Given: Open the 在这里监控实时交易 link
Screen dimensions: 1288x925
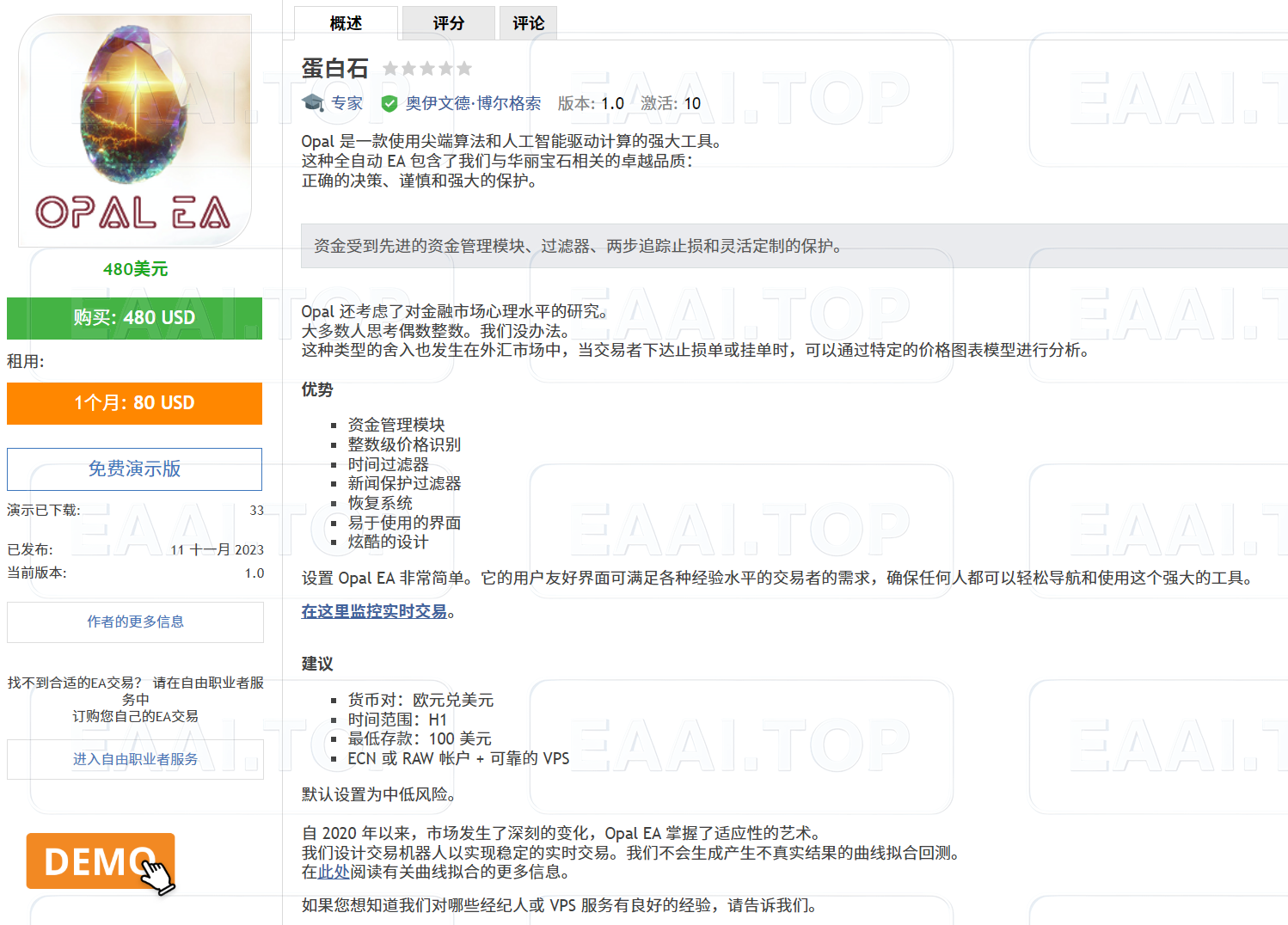Looking at the screenshot, I should coord(374,612).
